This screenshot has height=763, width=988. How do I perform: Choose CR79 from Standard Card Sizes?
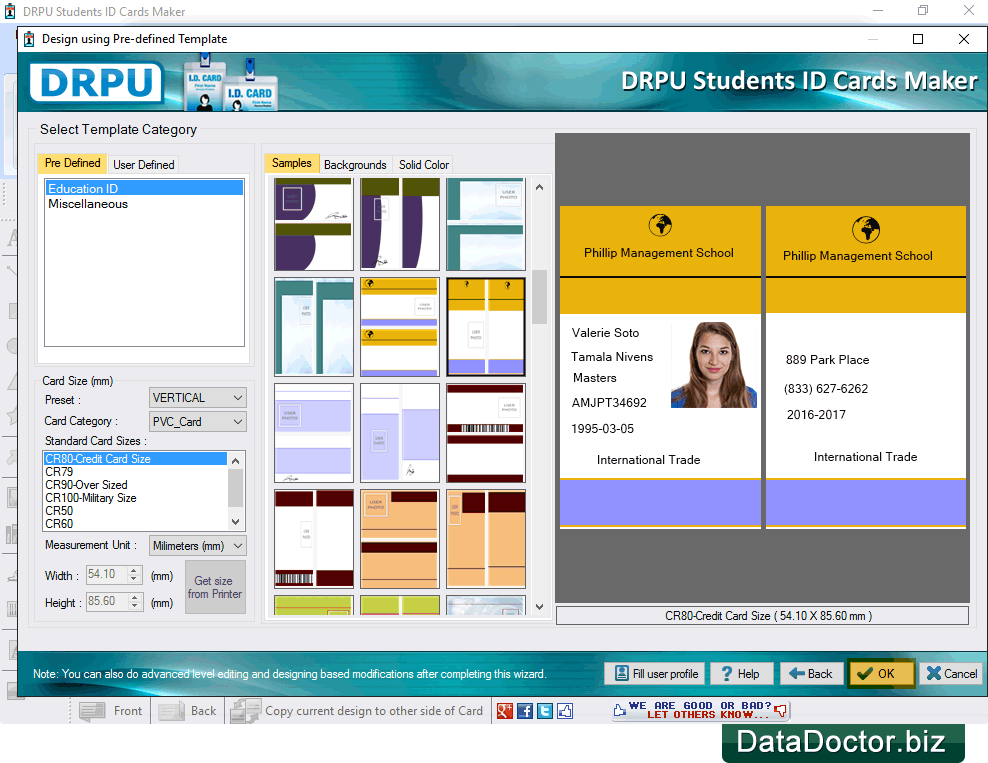pos(135,472)
